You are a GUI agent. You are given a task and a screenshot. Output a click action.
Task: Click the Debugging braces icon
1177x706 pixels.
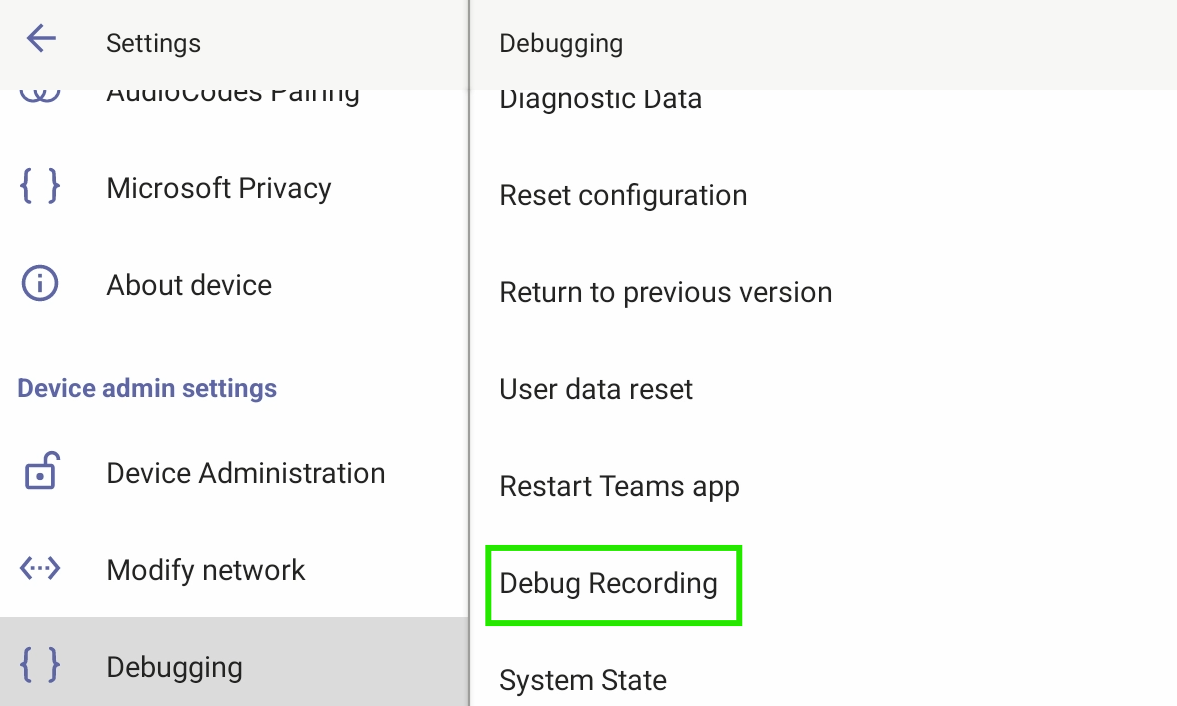(40, 665)
